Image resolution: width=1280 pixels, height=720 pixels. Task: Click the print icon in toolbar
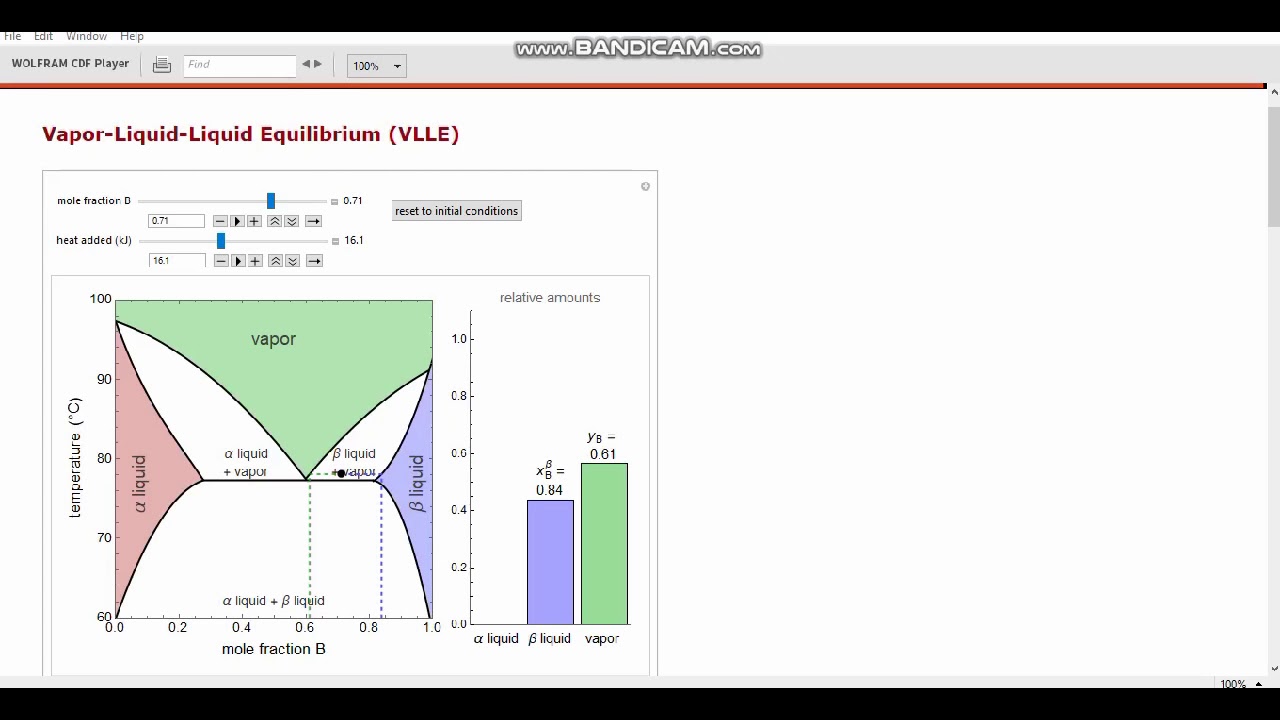(162, 65)
